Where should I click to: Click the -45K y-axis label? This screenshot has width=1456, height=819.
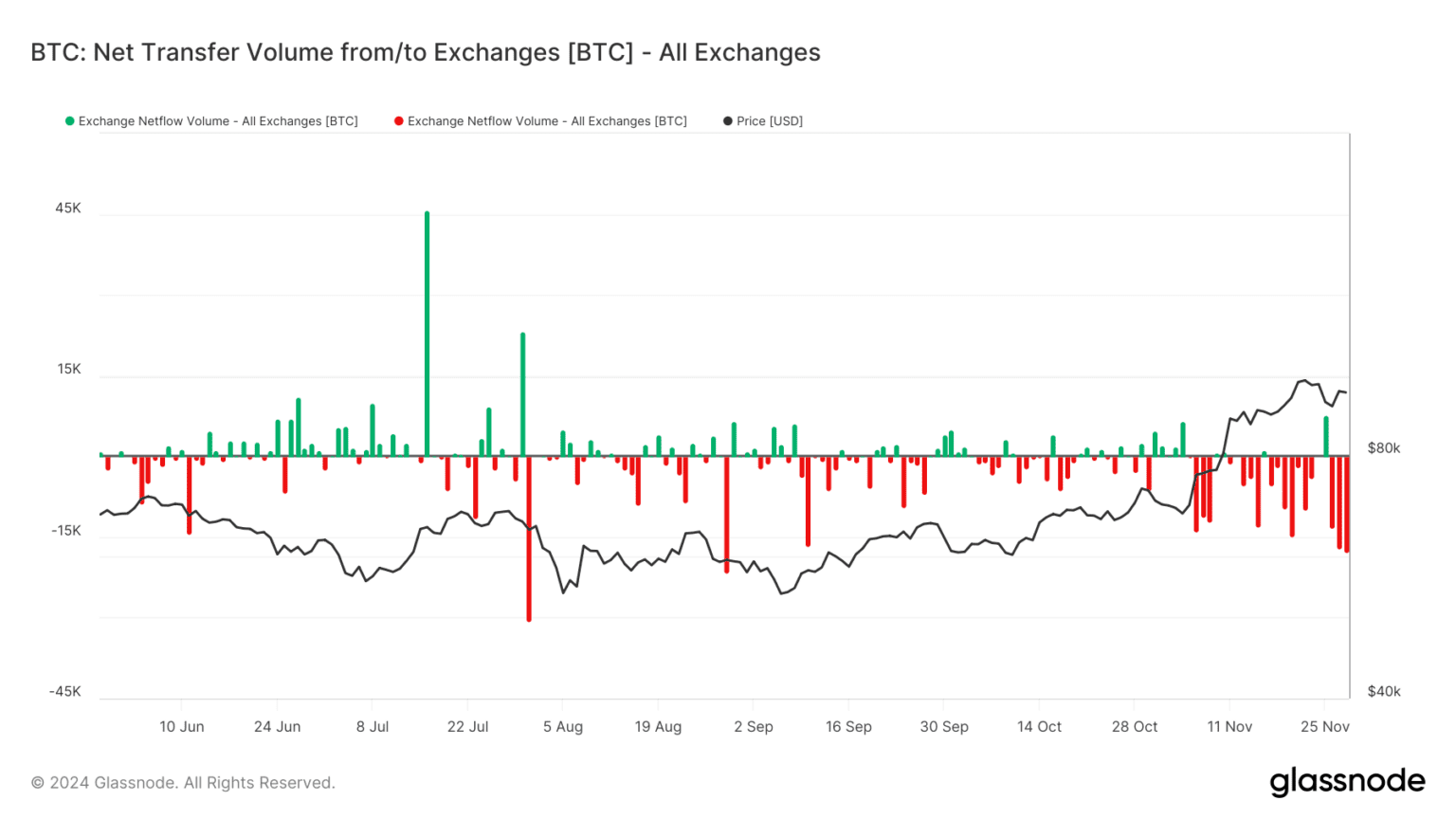pyautogui.click(x=65, y=692)
